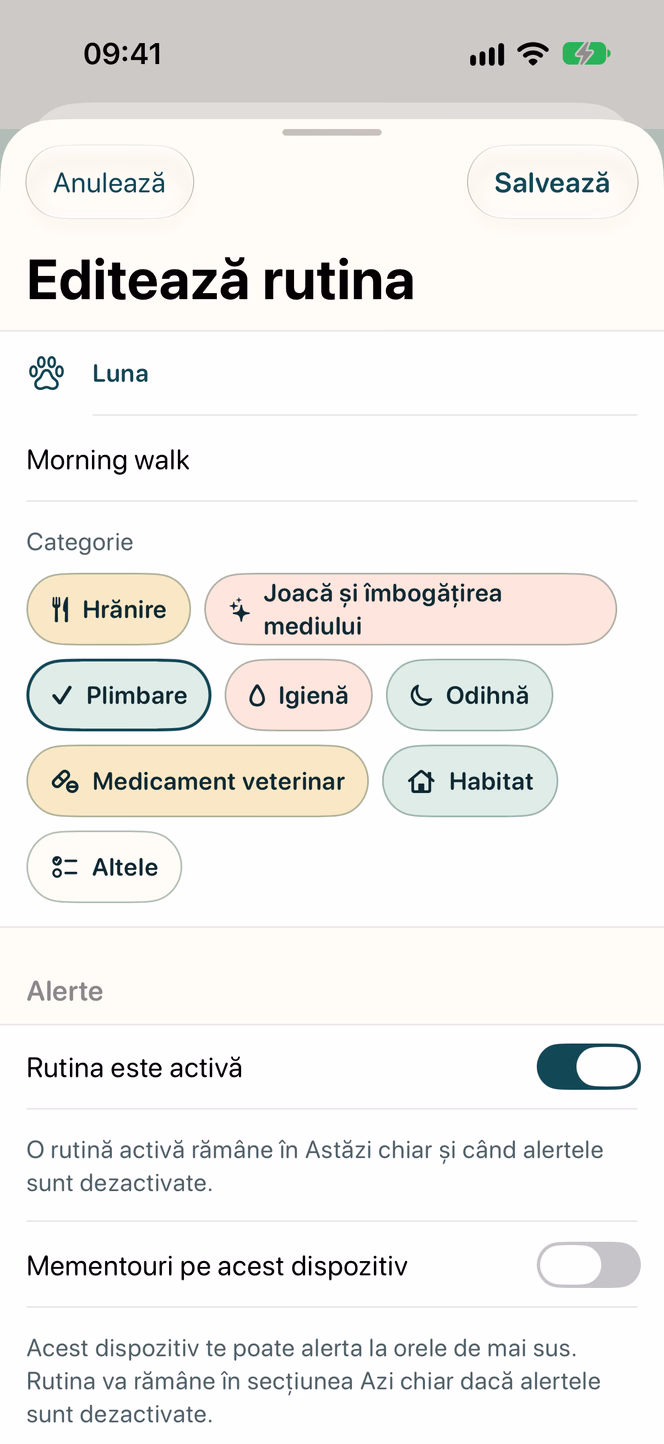Tap the battery indicator in status bar
Image resolution: width=664 pixels, height=1444 pixels.
(586, 54)
